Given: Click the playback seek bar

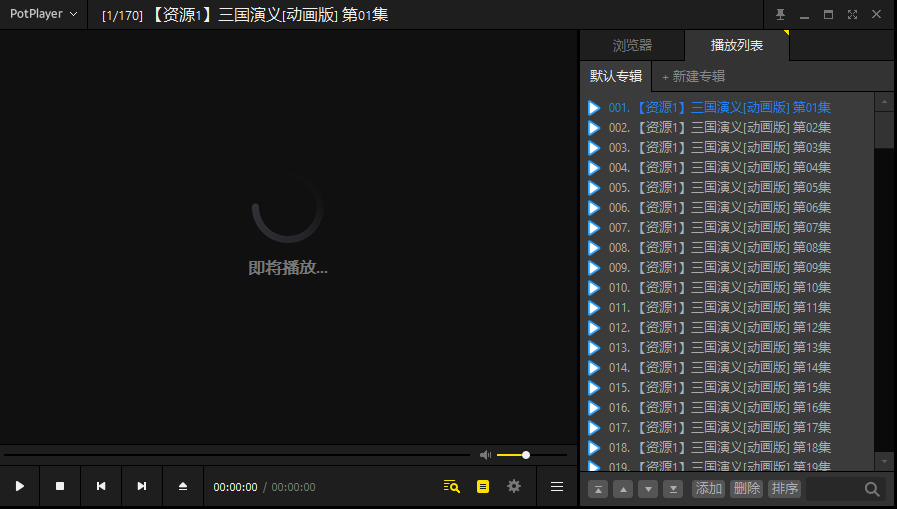Looking at the screenshot, I should click(237, 455).
